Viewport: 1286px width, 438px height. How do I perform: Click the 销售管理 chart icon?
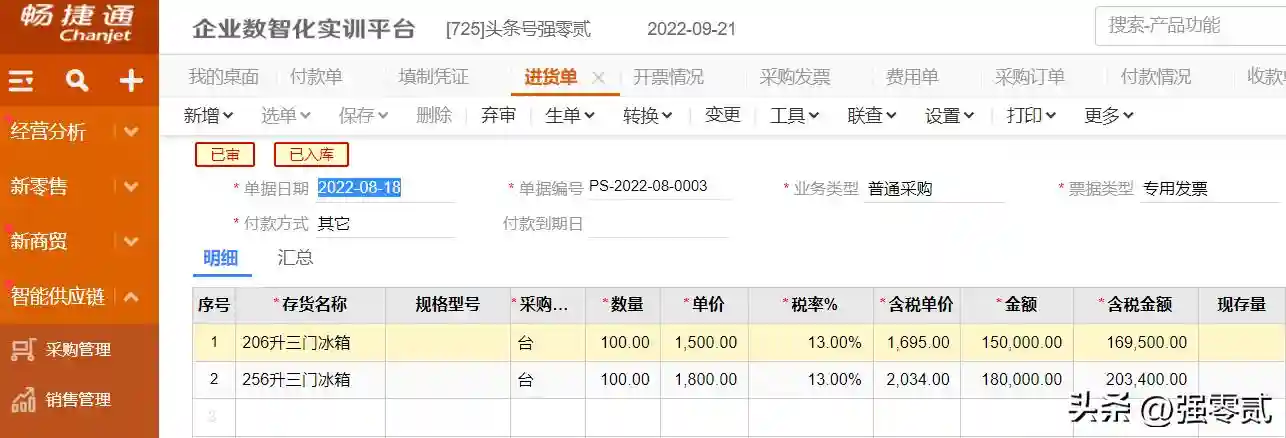[23, 400]
